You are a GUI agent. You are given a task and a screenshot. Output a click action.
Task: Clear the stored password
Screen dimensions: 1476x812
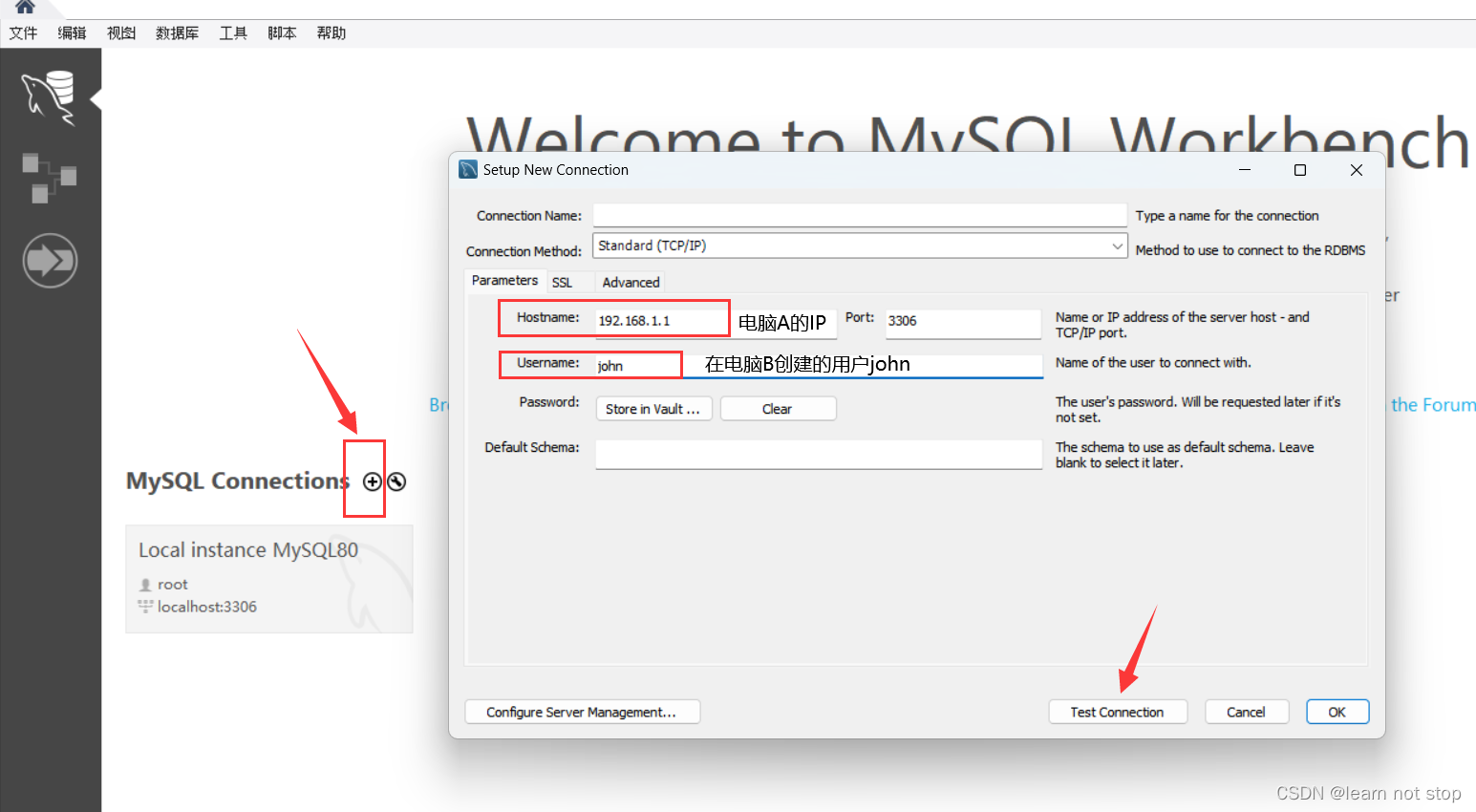click(x=778, y=408)
